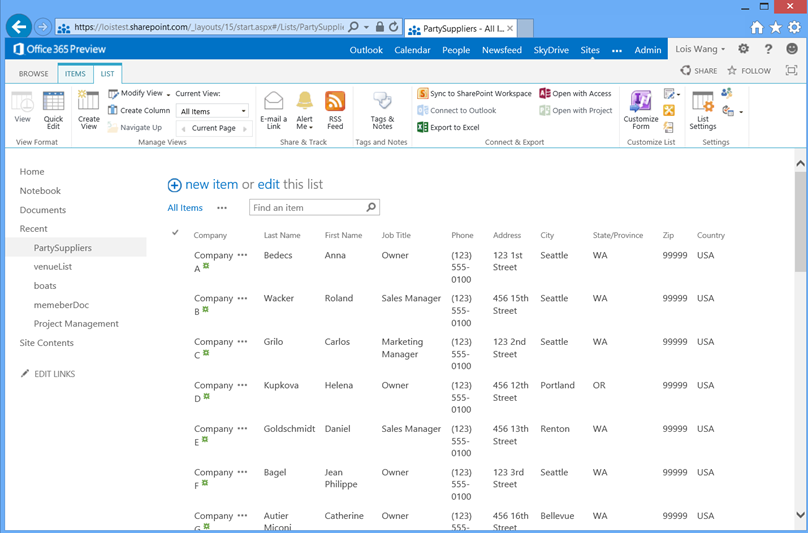Image resolution: width=808 pixels, height=533 pixels.
Task: Click Export to Excel
Action: point(448,127)
